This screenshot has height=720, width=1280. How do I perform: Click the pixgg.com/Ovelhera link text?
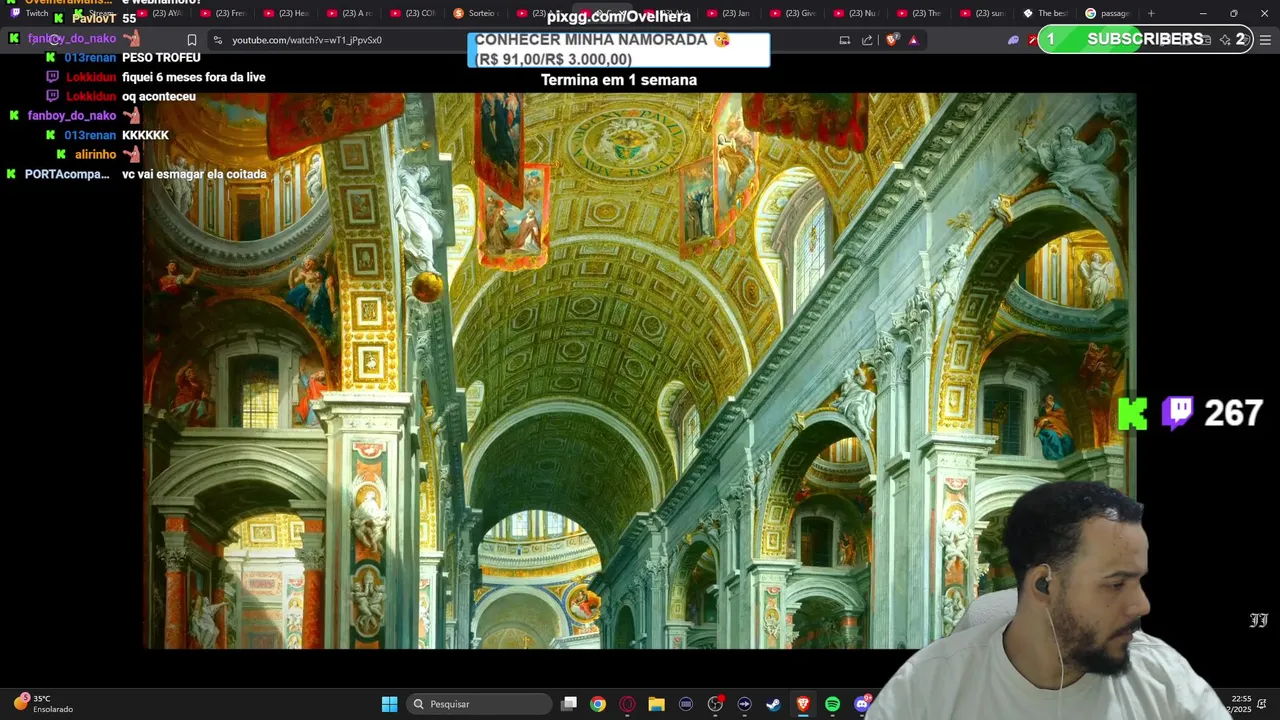619,17
